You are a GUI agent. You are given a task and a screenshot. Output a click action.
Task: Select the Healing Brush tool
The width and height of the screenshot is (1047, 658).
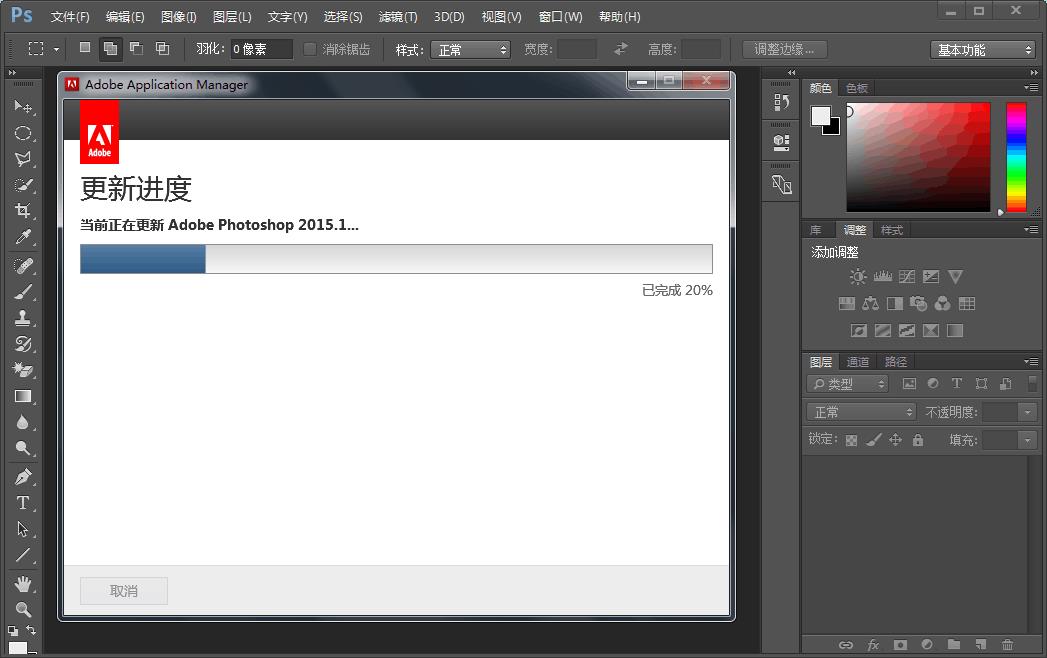coord(23,266)
